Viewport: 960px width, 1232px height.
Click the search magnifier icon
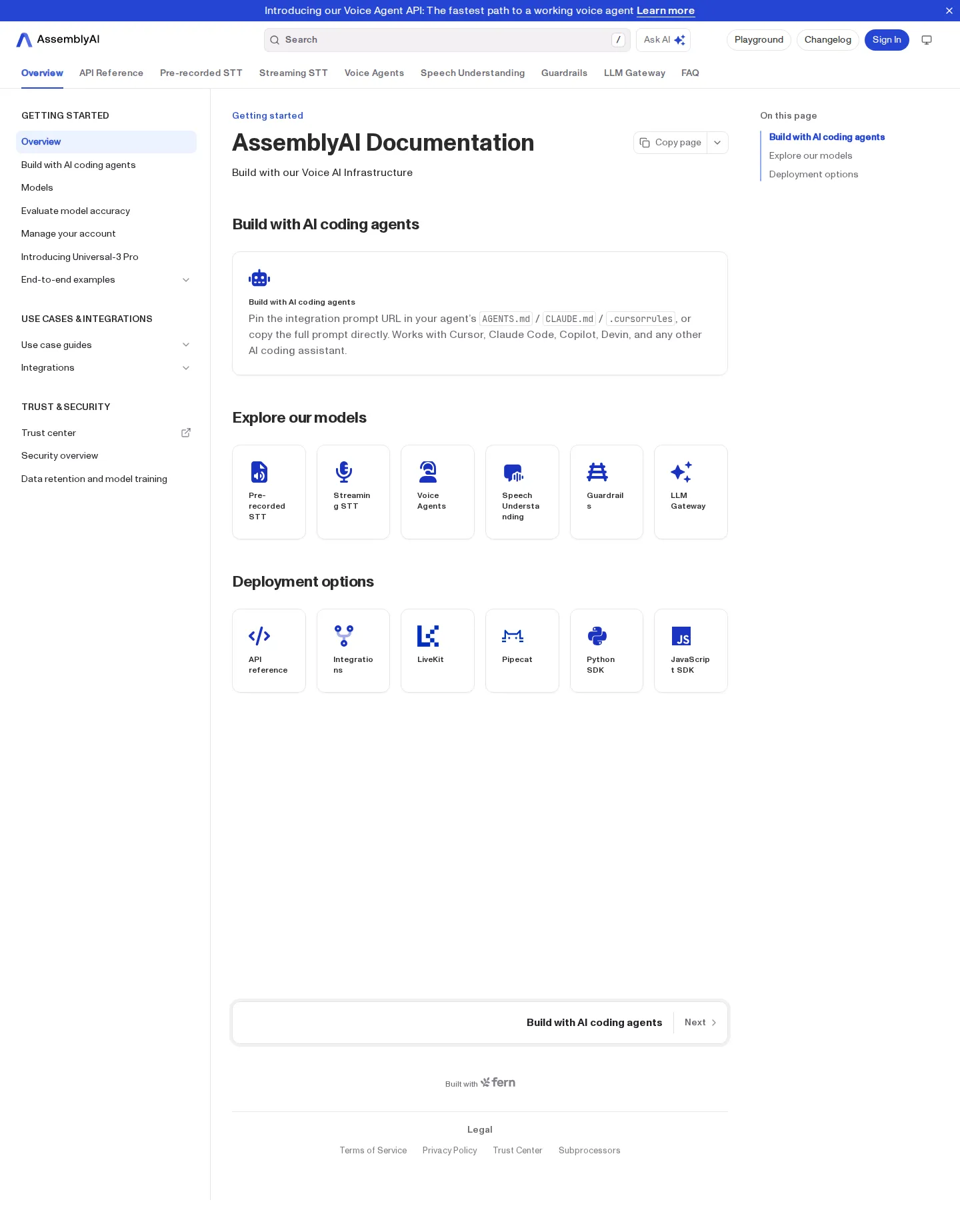pyautogui.click(x=275, y=40)
